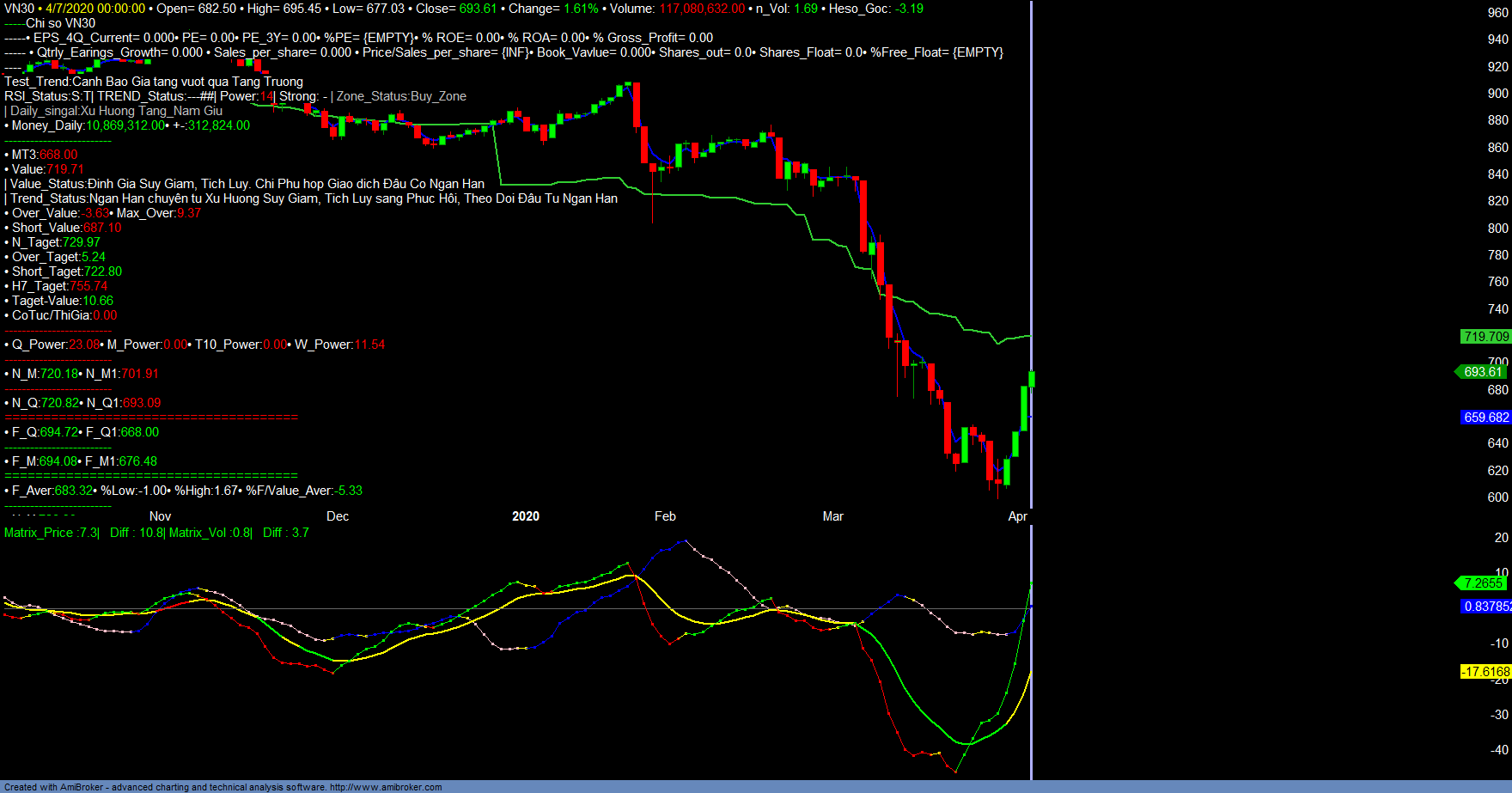This screenshot has height=793, width=1512.
Task: Click the blue 0.83785 indicator value tag
Action: tap(1486, 607)
